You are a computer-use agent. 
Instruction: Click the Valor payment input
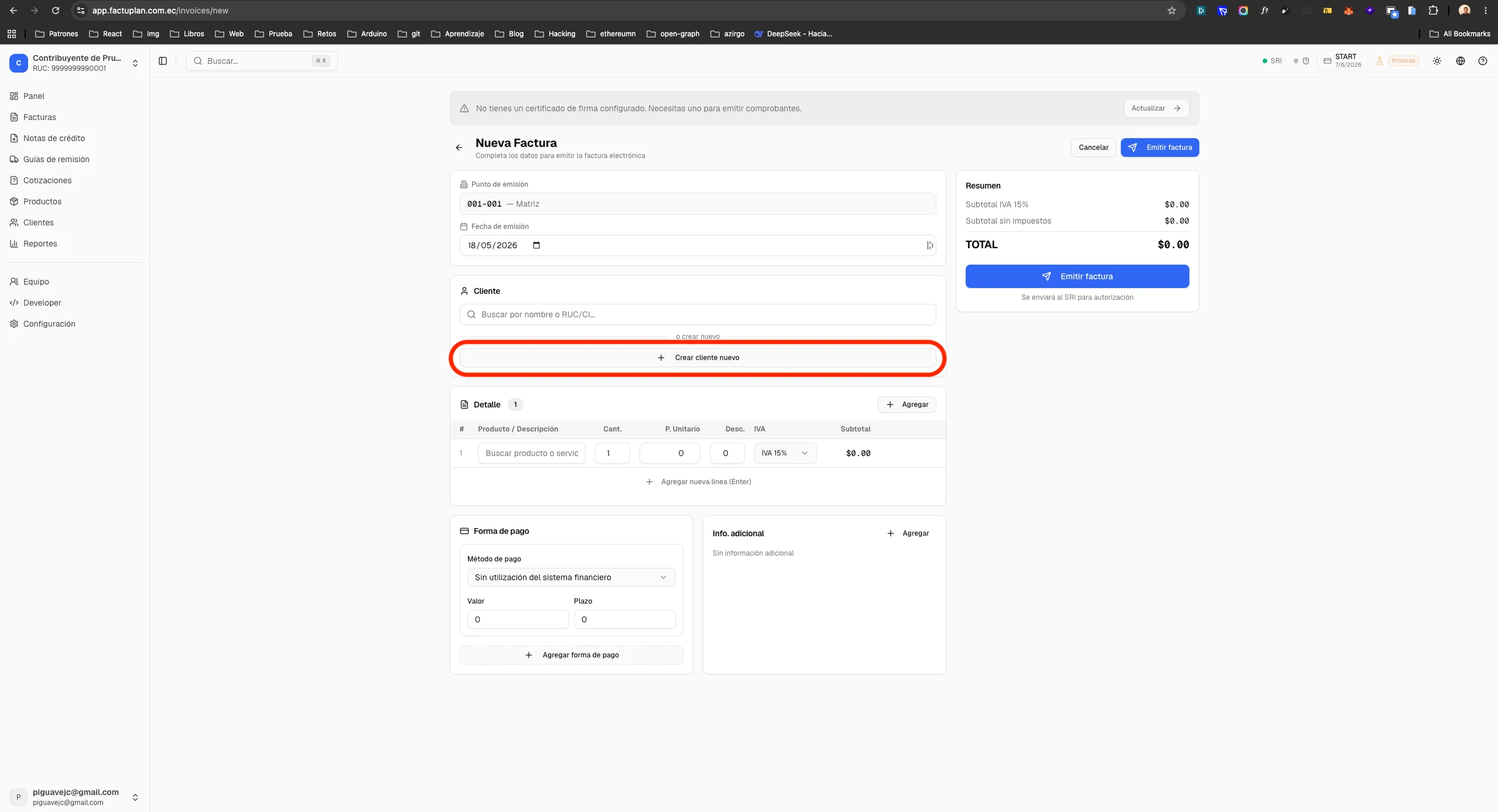[x=518, y=619]
